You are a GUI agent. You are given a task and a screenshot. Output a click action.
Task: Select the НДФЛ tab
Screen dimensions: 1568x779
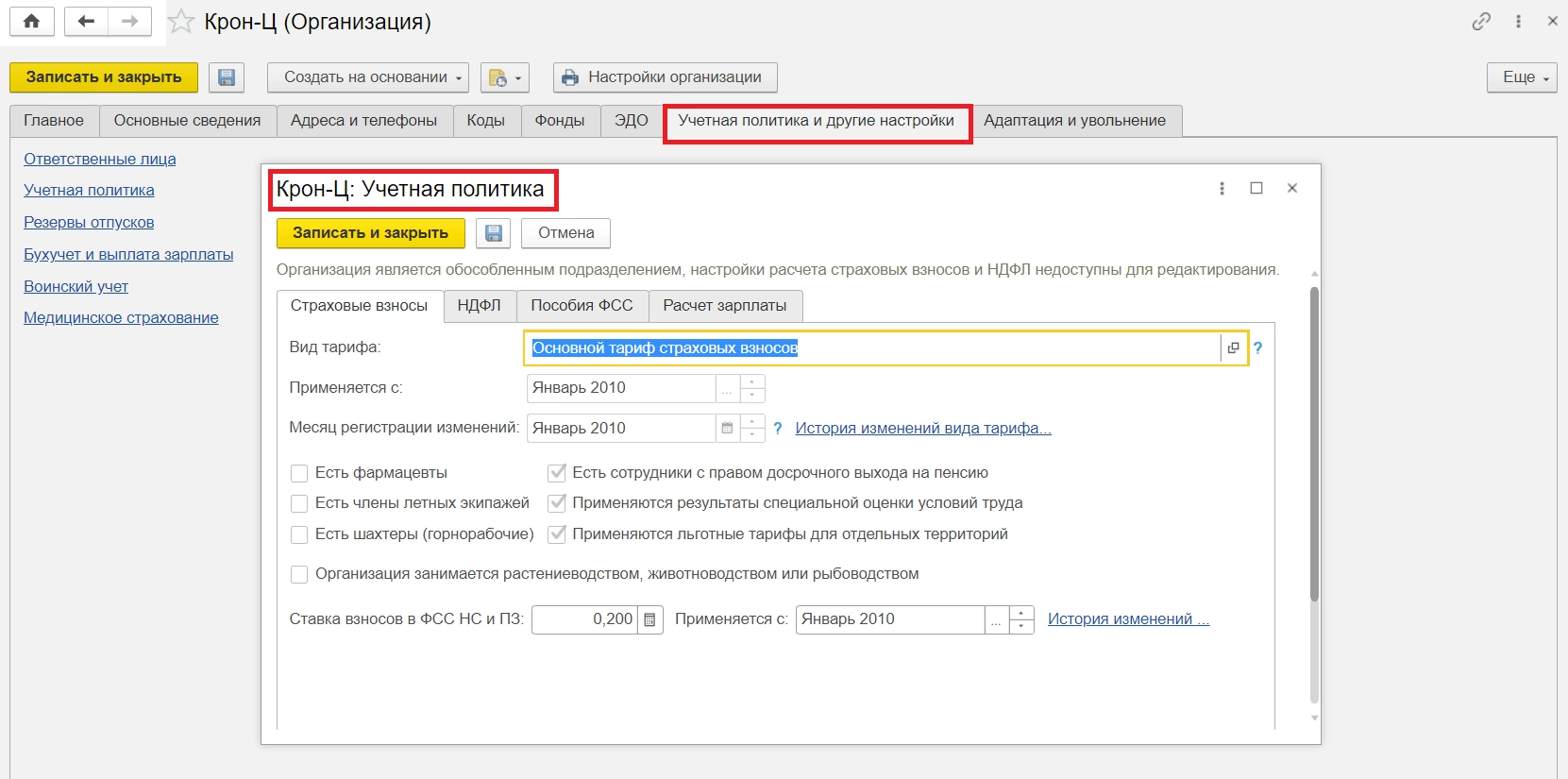pos(480,306)
